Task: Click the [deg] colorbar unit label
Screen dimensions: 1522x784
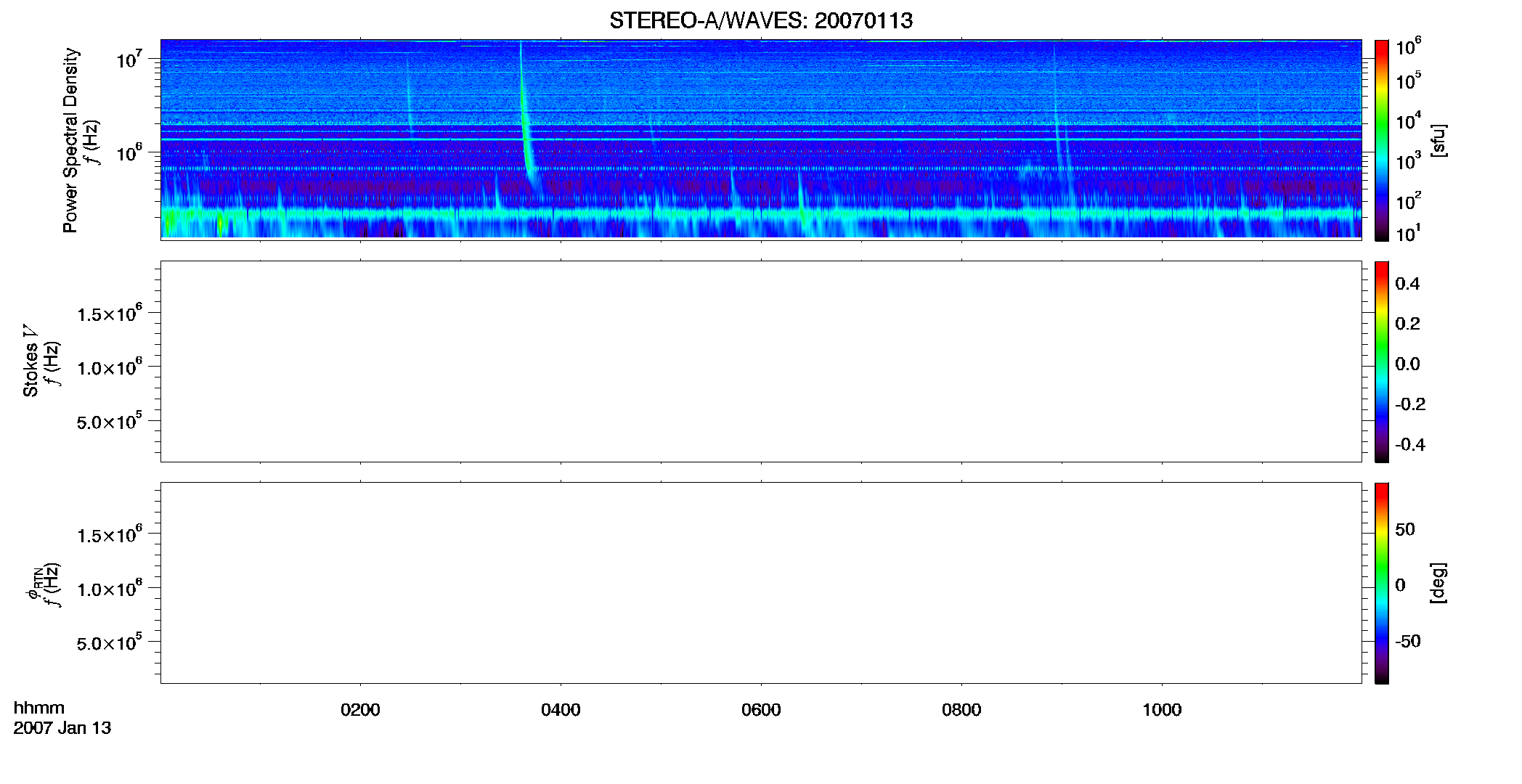Action: [x=1438, y=583]
